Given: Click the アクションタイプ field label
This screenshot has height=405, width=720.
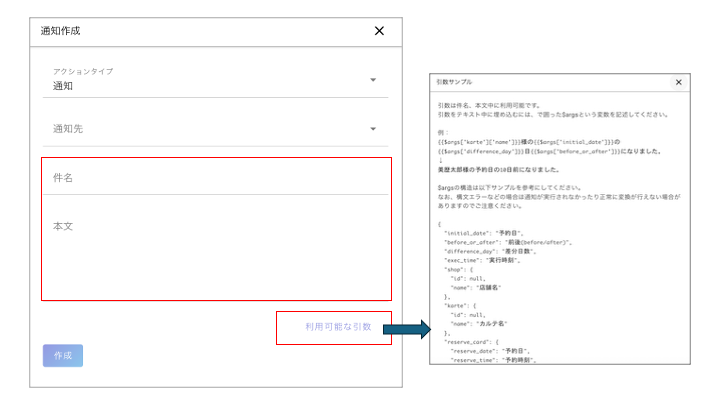Looking at the screenshot, I should [83, 71].
